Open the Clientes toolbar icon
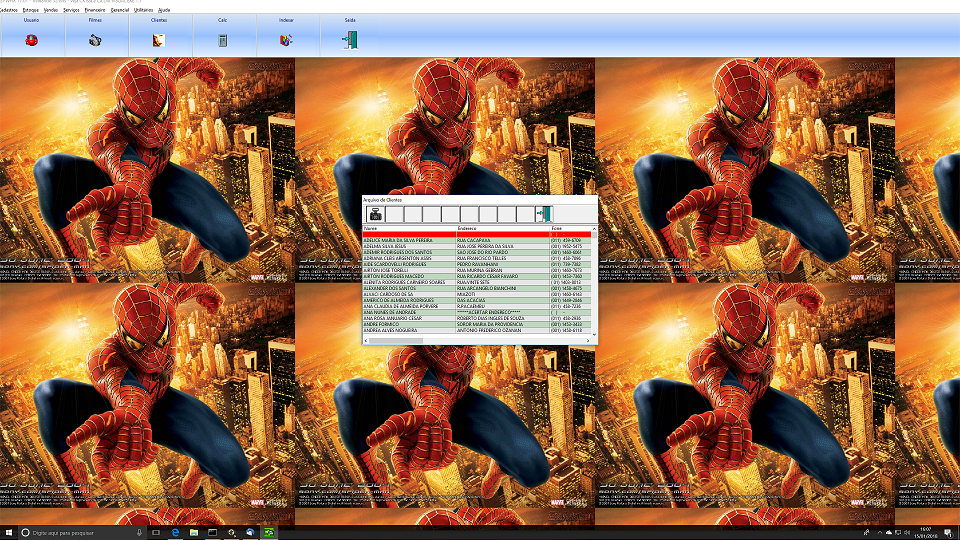 click(x=158, y=40)
